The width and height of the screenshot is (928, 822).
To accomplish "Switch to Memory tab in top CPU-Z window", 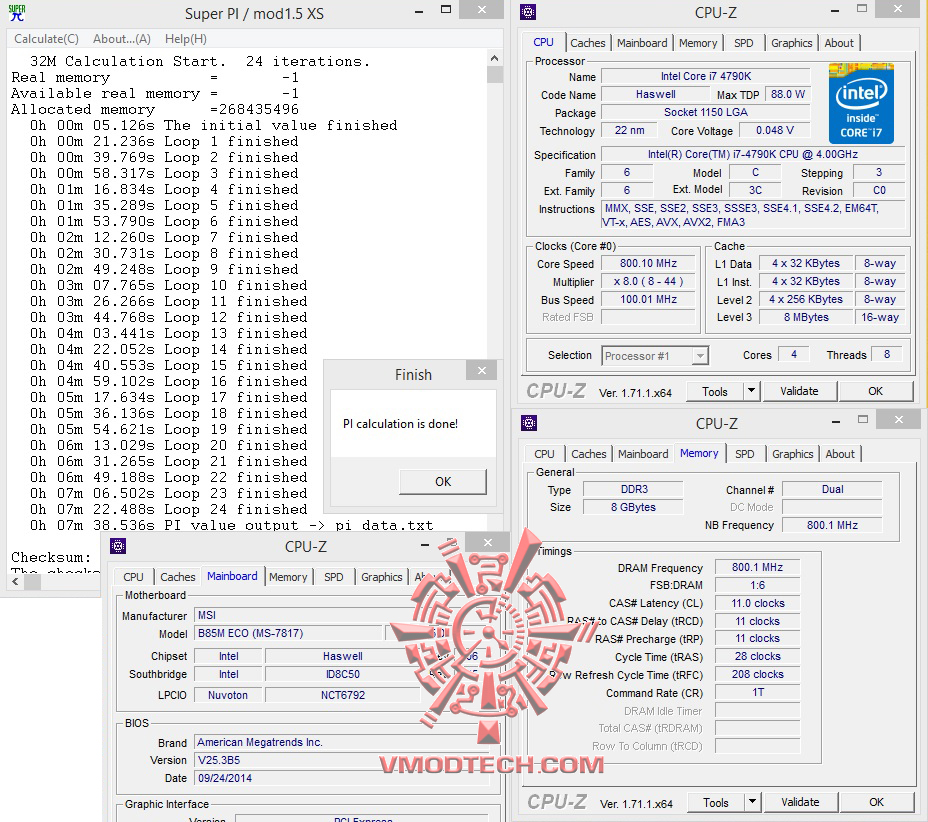I will [x=697, y=43].
